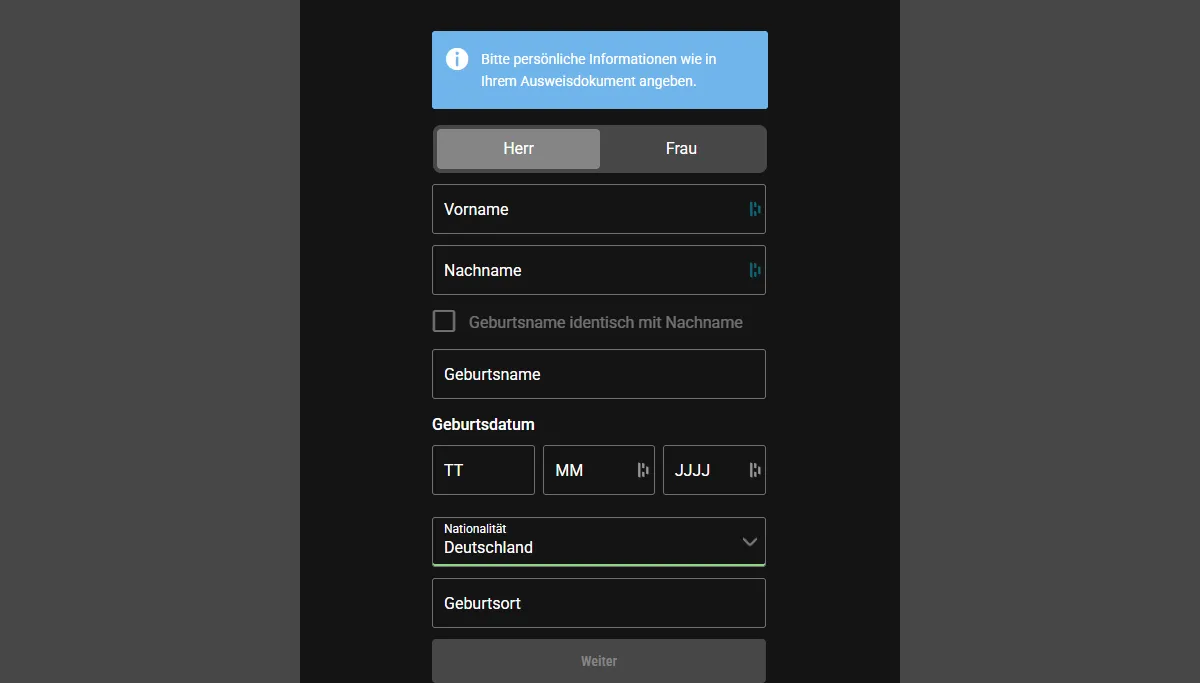
Task: Click into the JJJJ year field
Action: click(714, 470)
